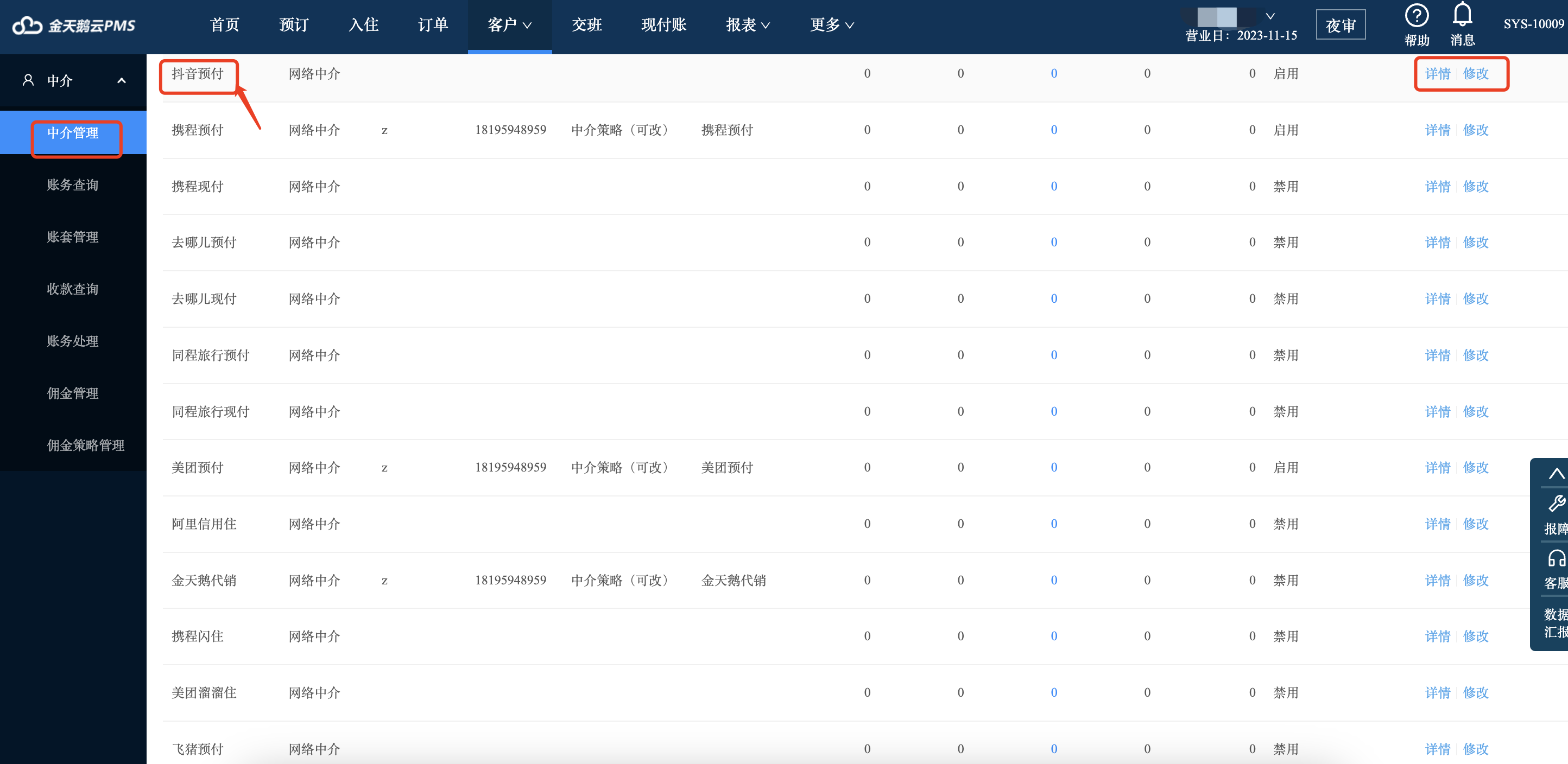Click 修改 for 携程预付 row
Image resolution: width=1568 pixels, height=764 pixels.
point(1476,130)
